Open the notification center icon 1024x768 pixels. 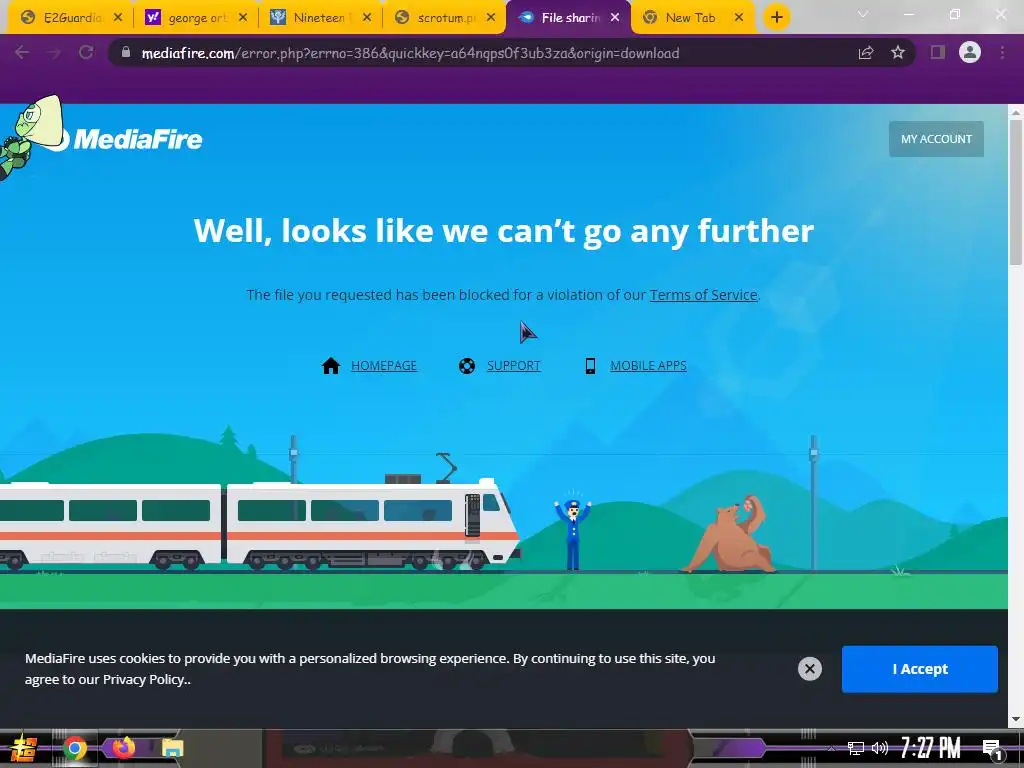coord(993,749)
